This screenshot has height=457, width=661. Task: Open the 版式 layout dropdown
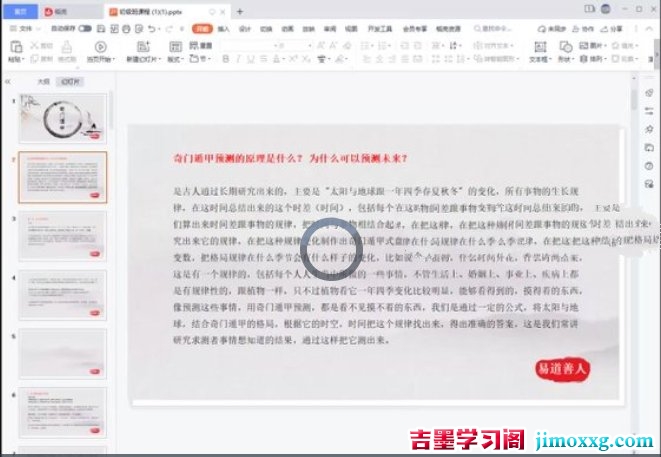pyautogui.click(x=175, y=59)
